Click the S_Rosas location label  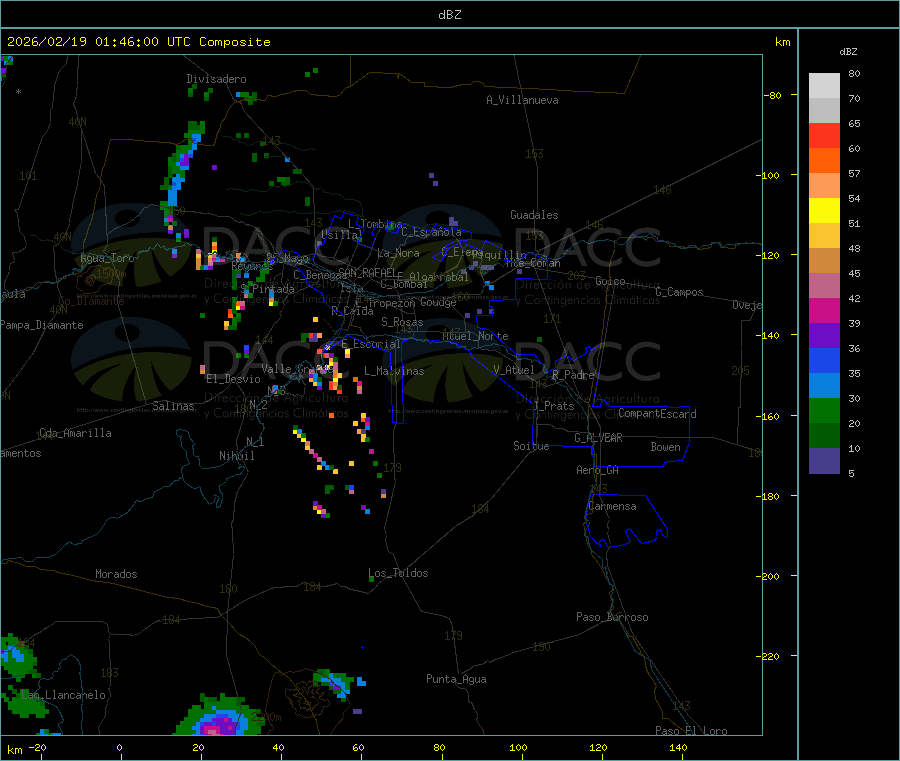[402, 322]
